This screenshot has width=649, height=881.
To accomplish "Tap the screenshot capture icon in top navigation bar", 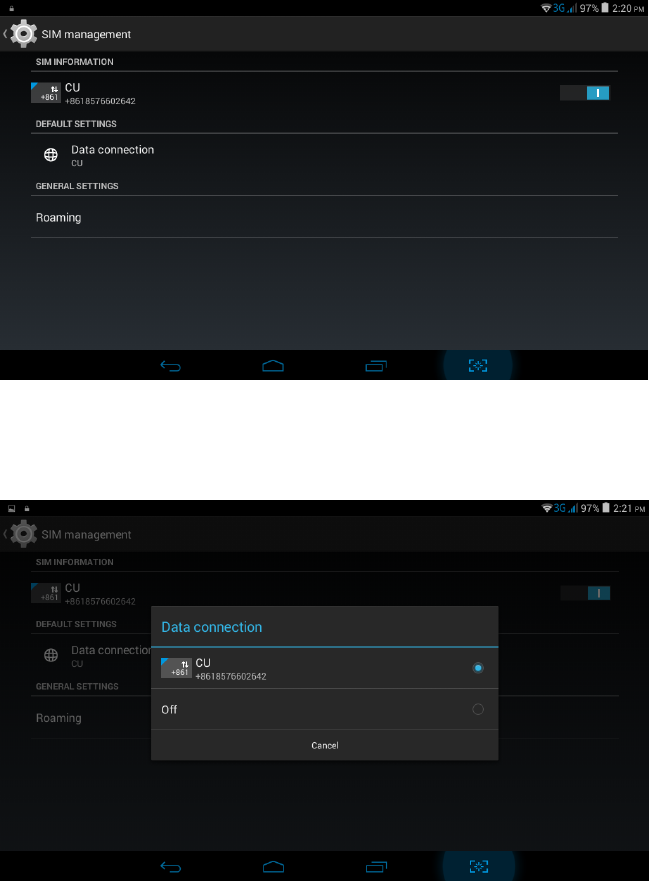I will (478, 366).
